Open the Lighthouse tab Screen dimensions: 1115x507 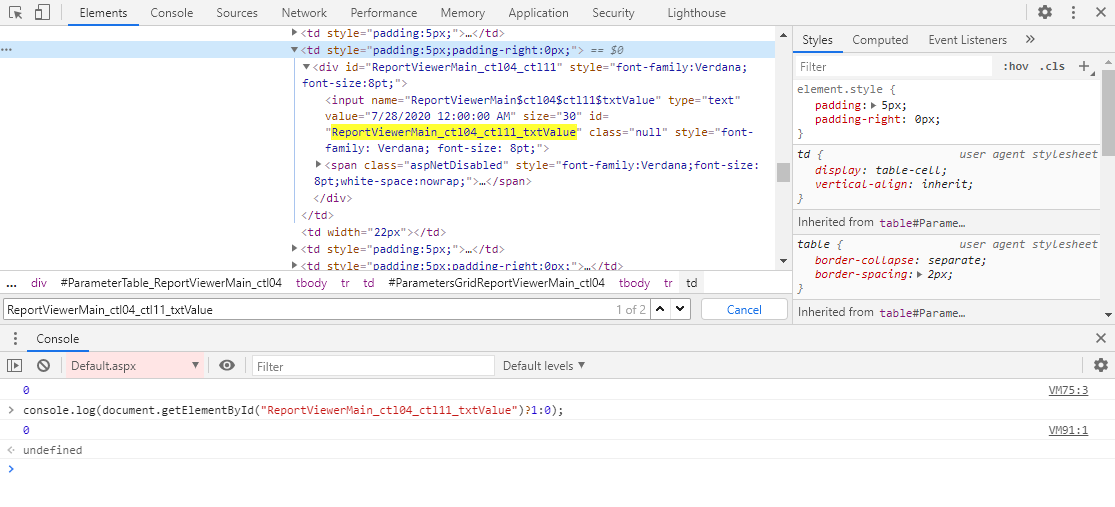coord(696,13)
